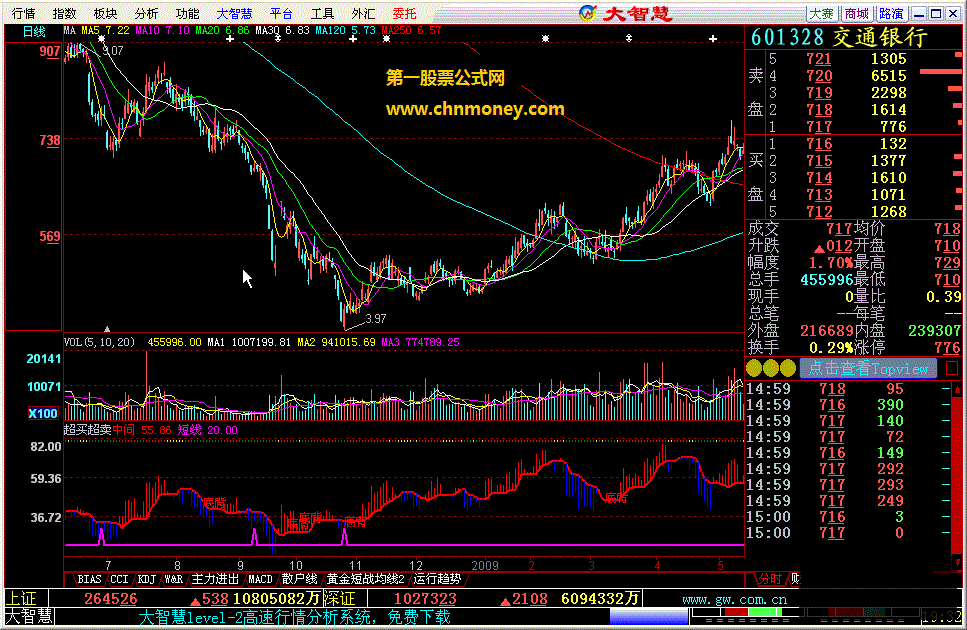Open the 功能 menu
The image size is (967, 630).
[x=187, y=13]
